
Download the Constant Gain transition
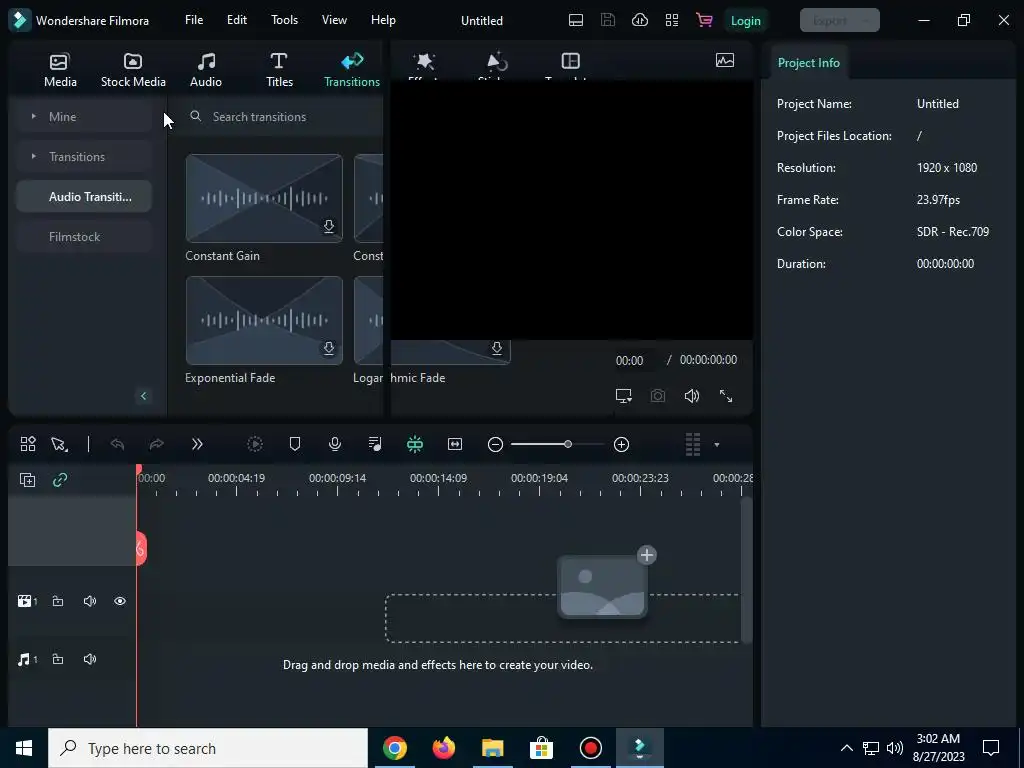pyautogui.click(x=329, y=226)
